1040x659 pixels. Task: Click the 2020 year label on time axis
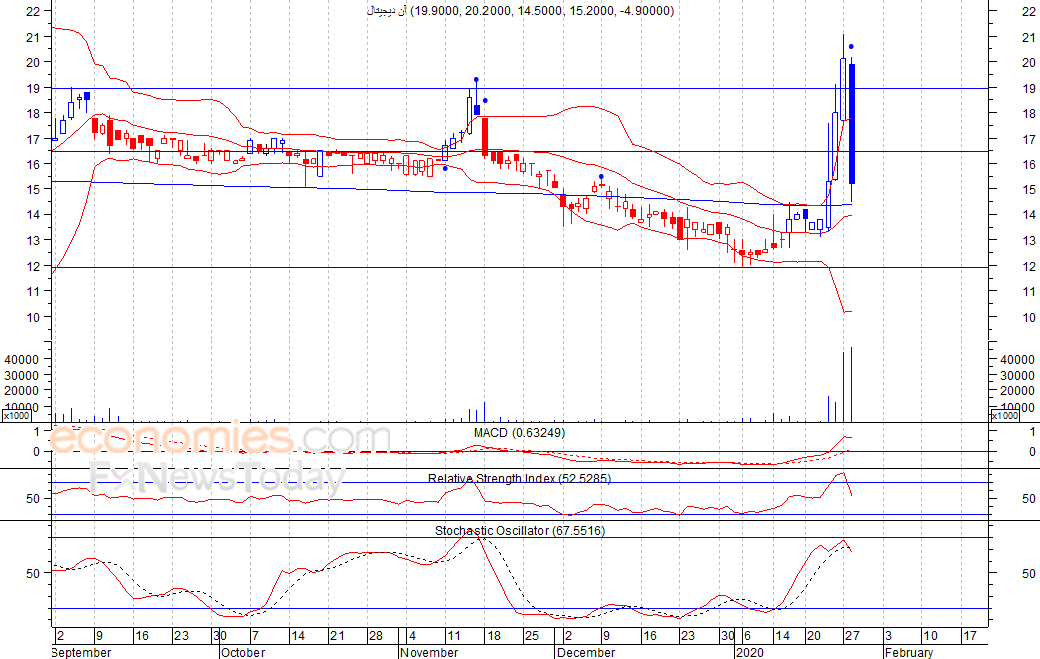[x=749, y=652]
